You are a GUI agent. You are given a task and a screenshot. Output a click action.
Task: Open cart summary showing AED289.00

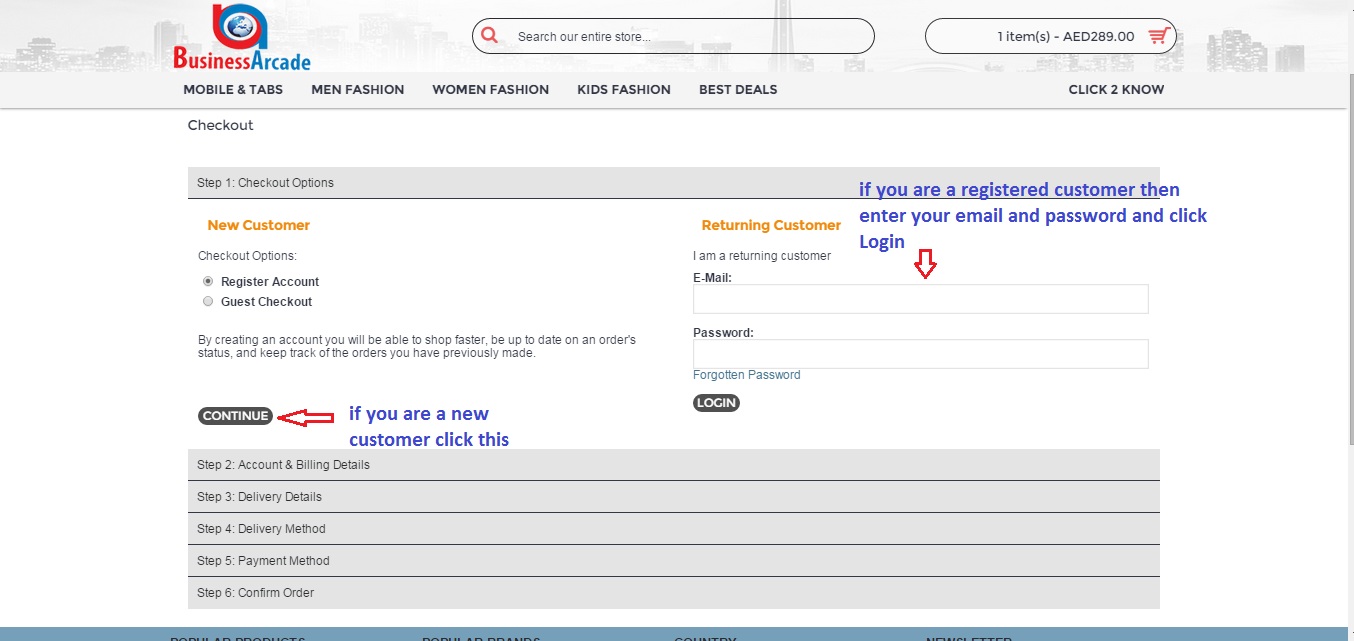(x=1051, y=36)
